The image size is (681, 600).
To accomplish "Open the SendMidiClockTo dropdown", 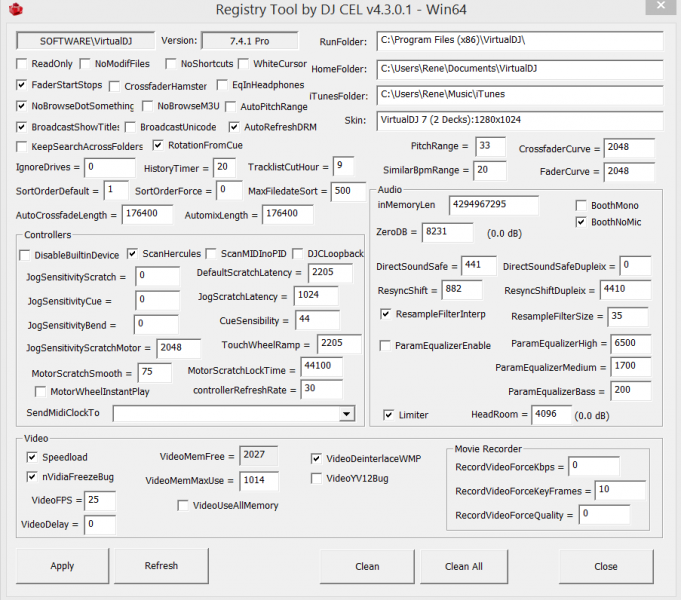I will (346, 414).
